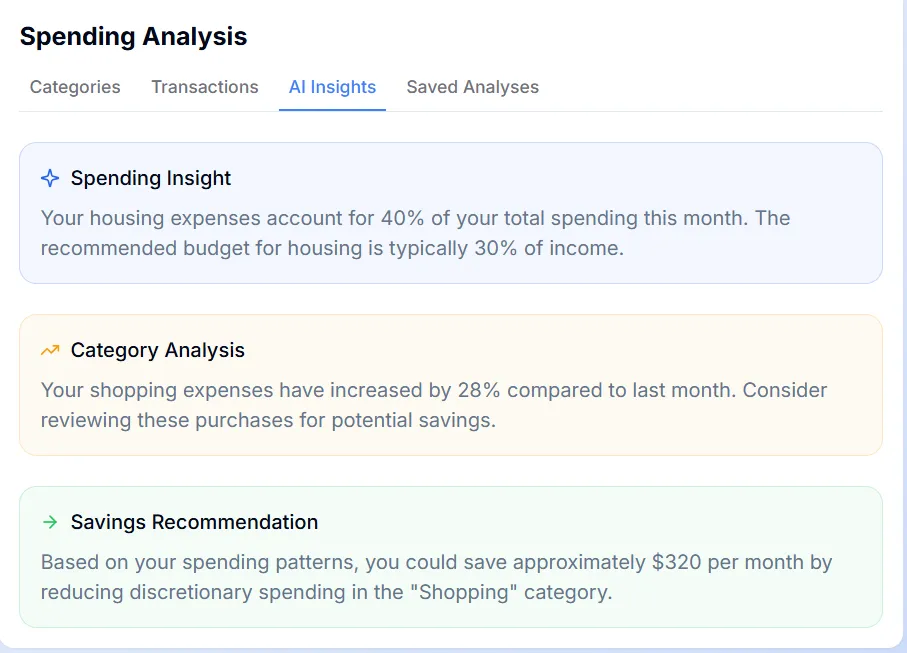Viewport: 907px width, 653px height.
Task: Click the green arrow Savings Recommendation icon
Action: pyautogui.click(x=49, y=521)
